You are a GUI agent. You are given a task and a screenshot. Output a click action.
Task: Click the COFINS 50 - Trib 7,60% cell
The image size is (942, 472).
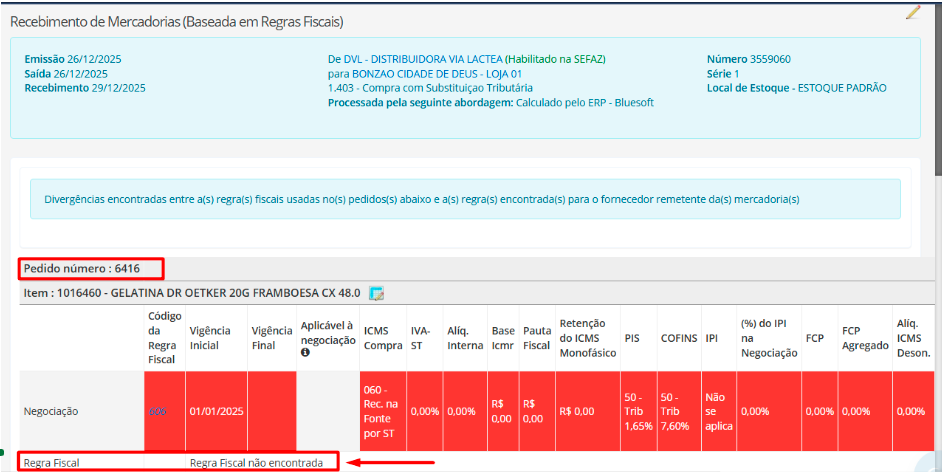click(679, 411)
